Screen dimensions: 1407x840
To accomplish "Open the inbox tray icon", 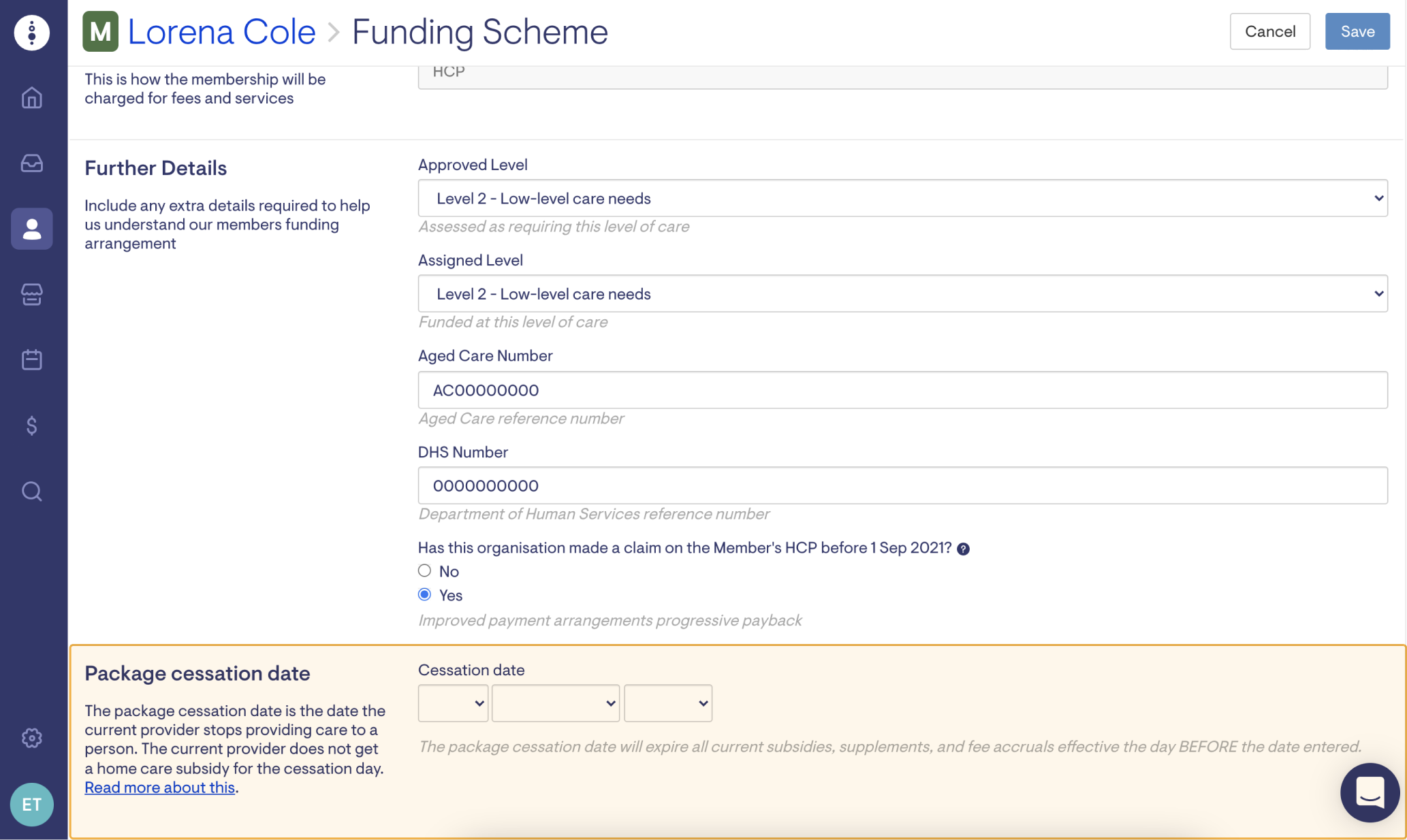I will (x=32, y=163).
